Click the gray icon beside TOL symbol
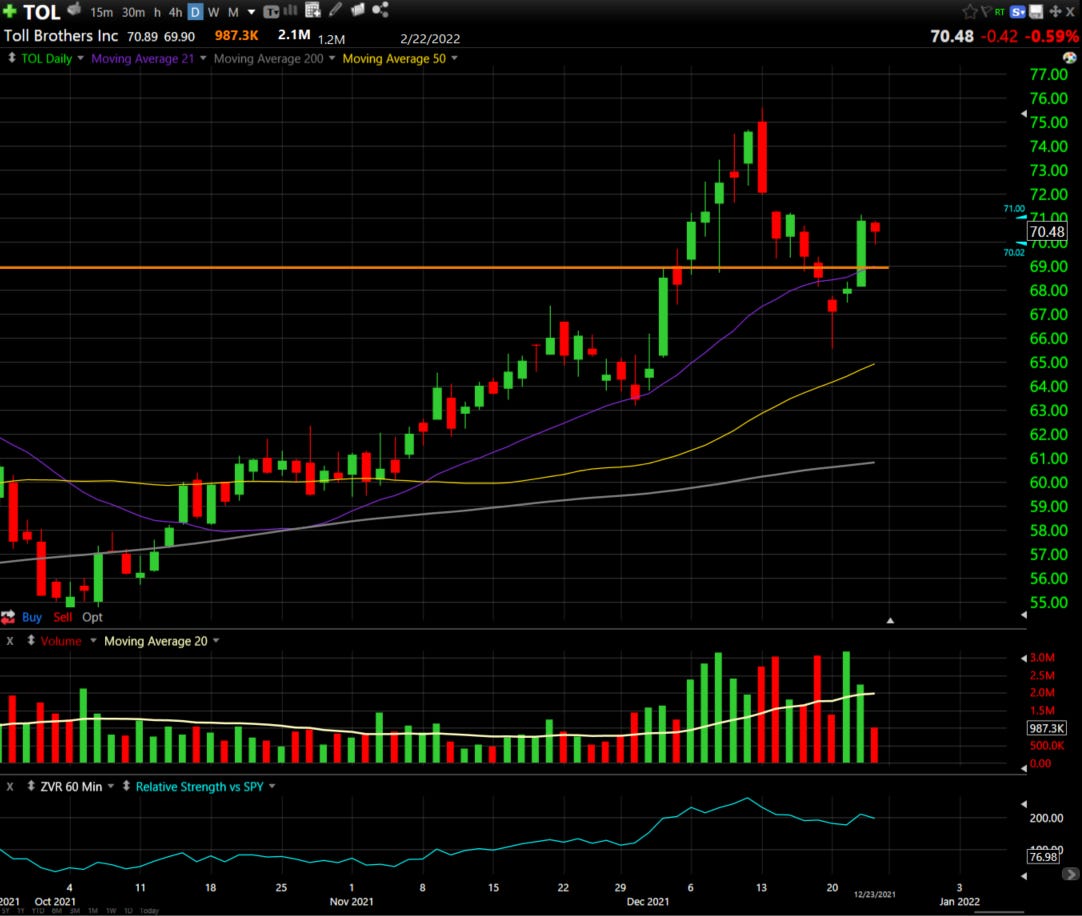1082x916 pixels. pos(74,10)
